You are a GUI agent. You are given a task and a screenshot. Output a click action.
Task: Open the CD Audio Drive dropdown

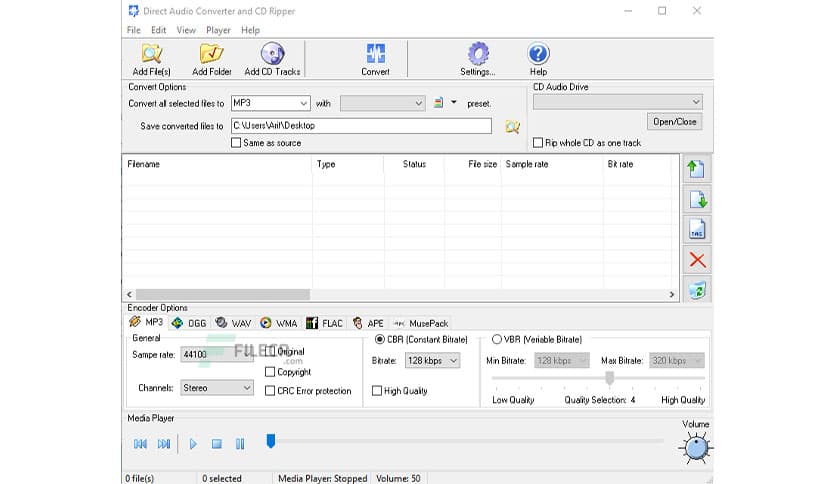tap(618, 102)
